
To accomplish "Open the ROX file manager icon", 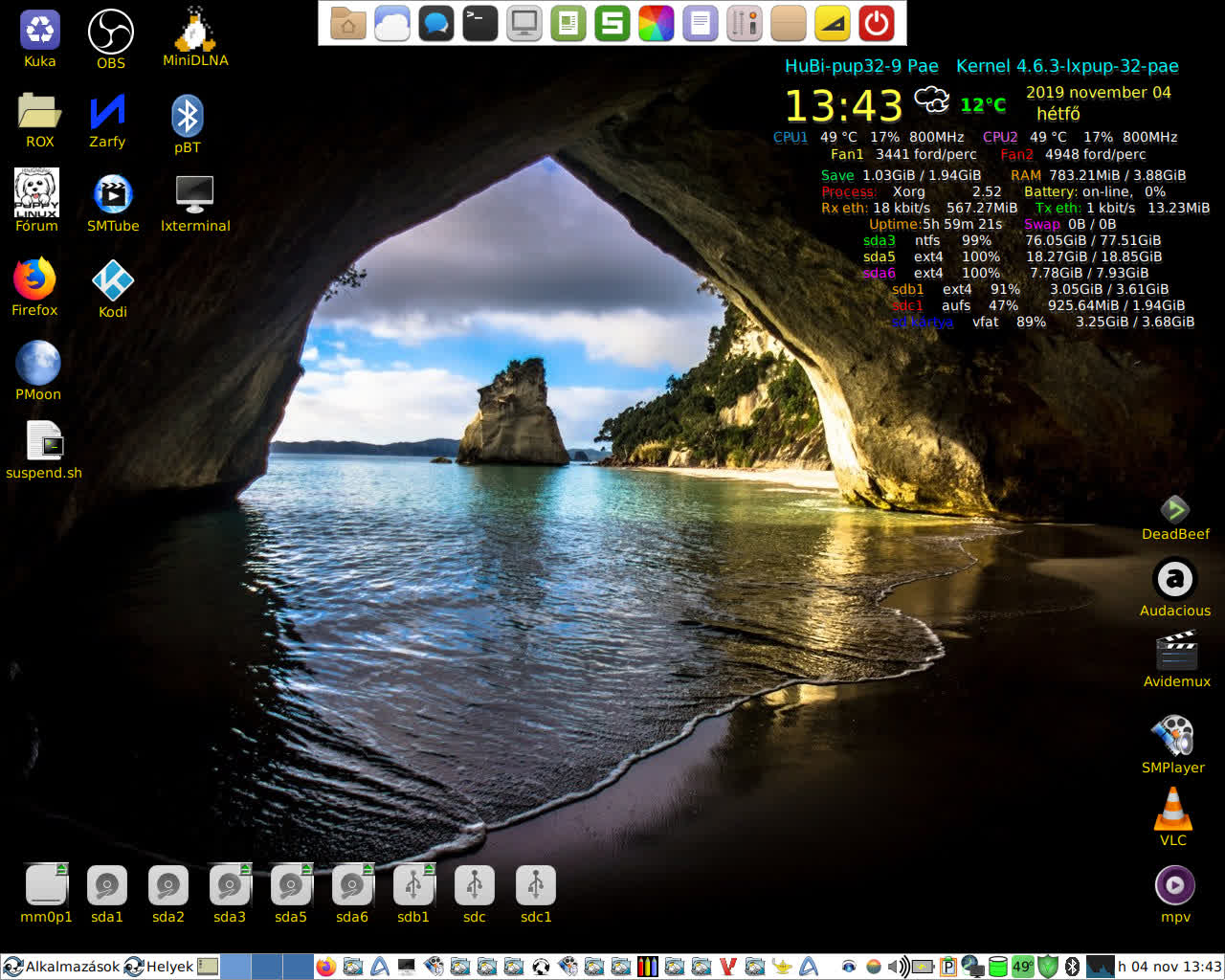I will point(39,111).
